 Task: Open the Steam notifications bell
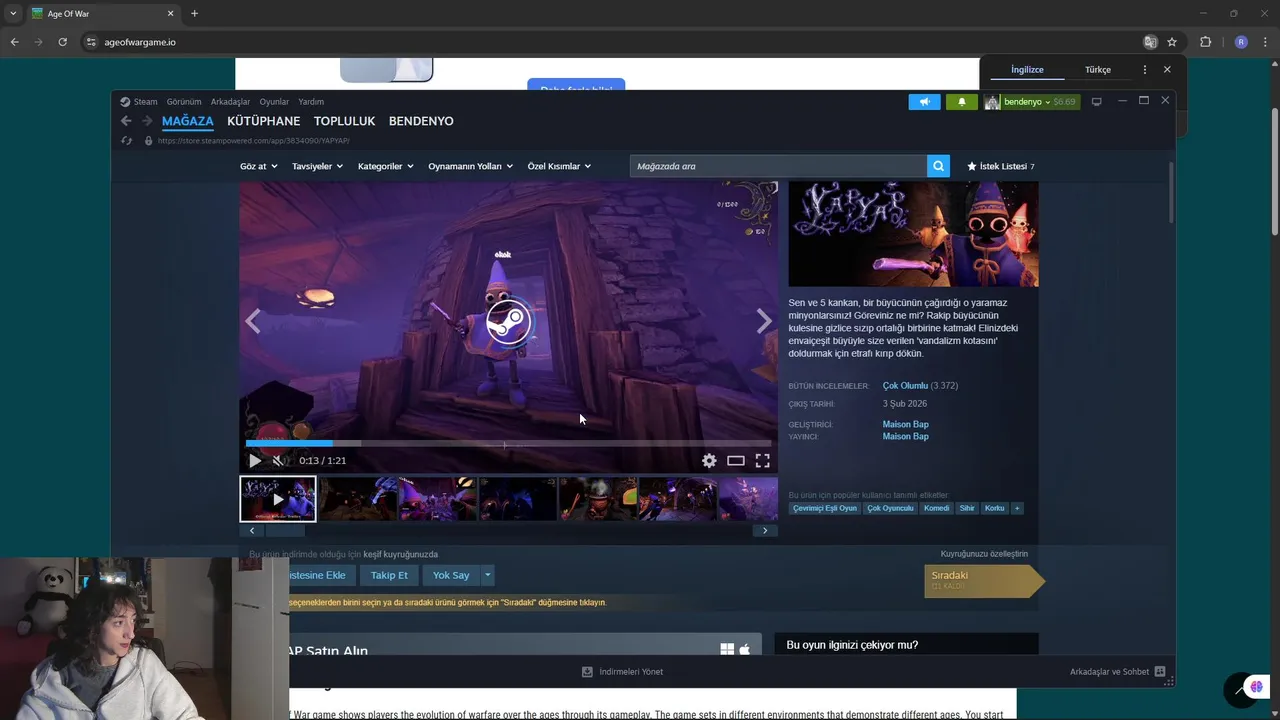click(x=962, y=102)
